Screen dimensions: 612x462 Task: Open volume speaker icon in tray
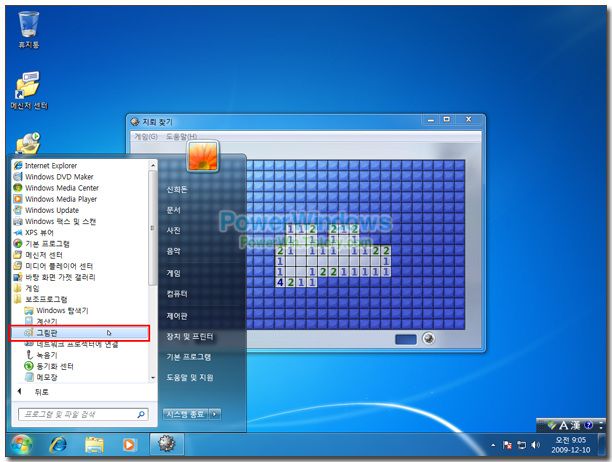click(536, 445)
